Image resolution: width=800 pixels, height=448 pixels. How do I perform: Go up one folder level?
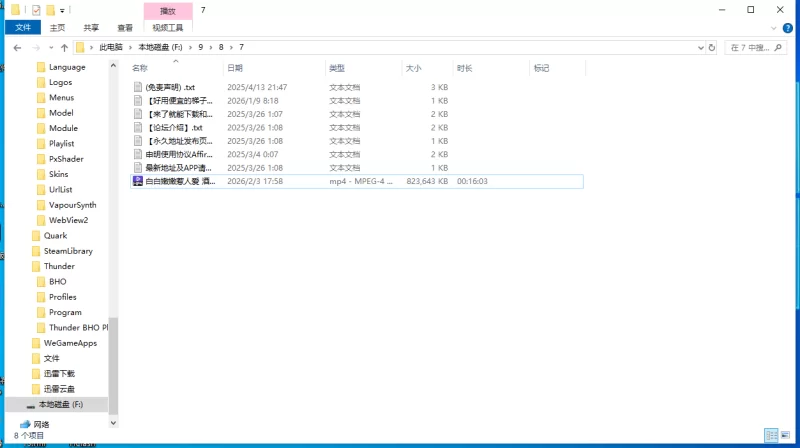coord(64,47)
